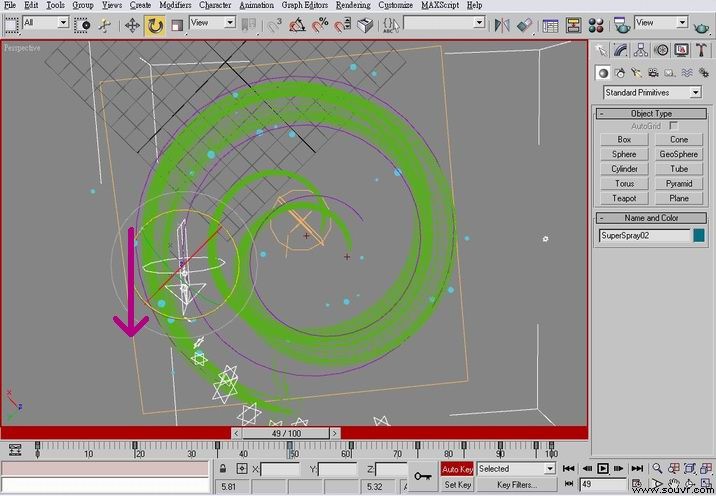Toggle the Angle Snap icon
Viewport: 716px width, 496px height.
[x=297, y=25]
